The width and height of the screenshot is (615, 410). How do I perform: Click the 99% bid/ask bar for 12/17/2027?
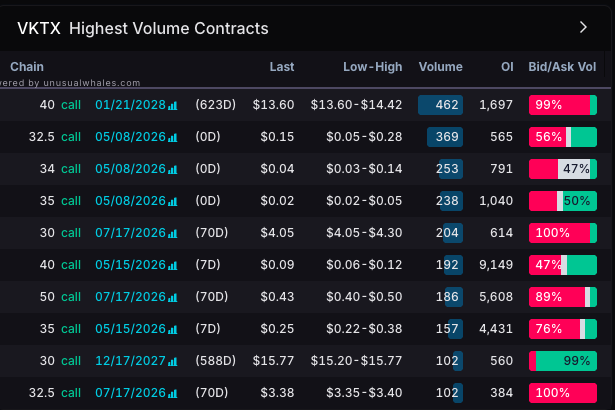[563, 361]
